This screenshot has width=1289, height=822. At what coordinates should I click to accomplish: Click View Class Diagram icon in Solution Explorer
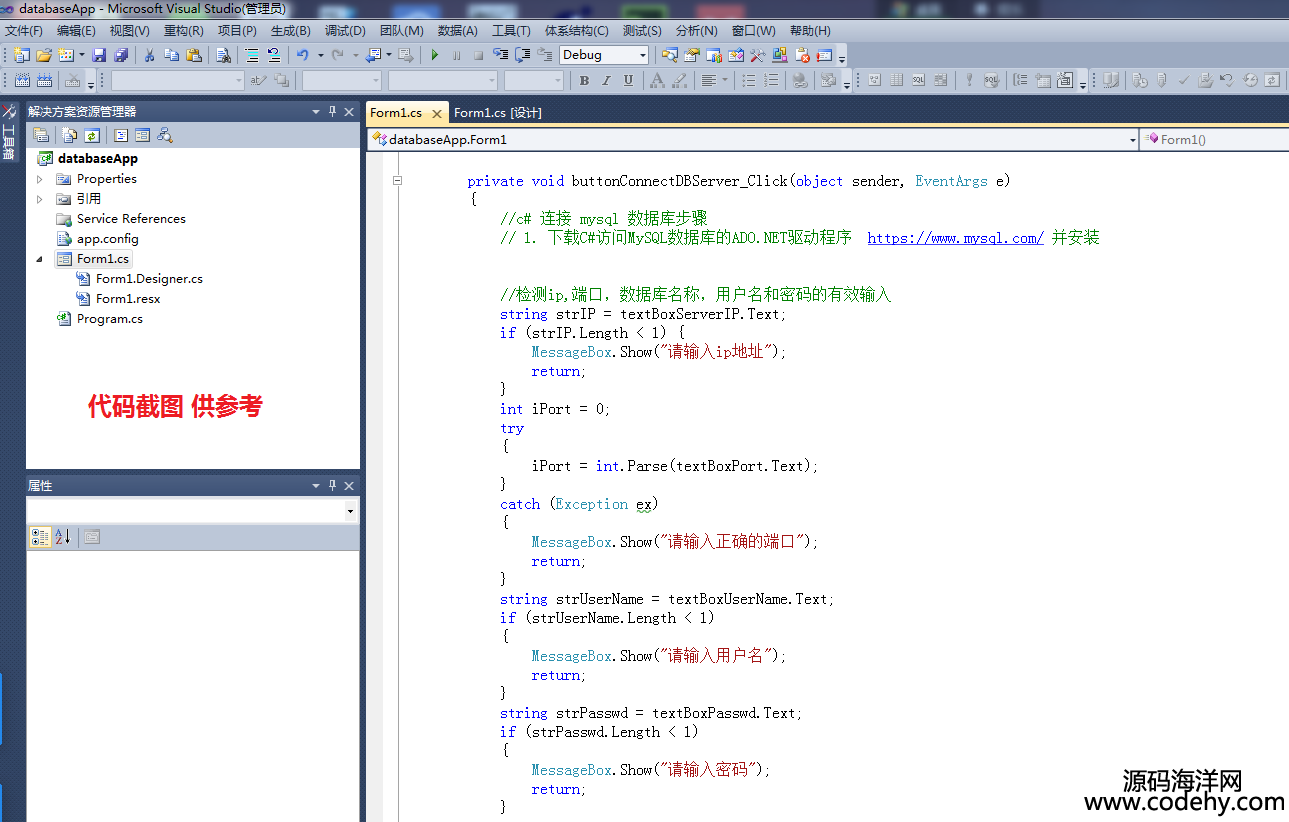click(165, 135)
